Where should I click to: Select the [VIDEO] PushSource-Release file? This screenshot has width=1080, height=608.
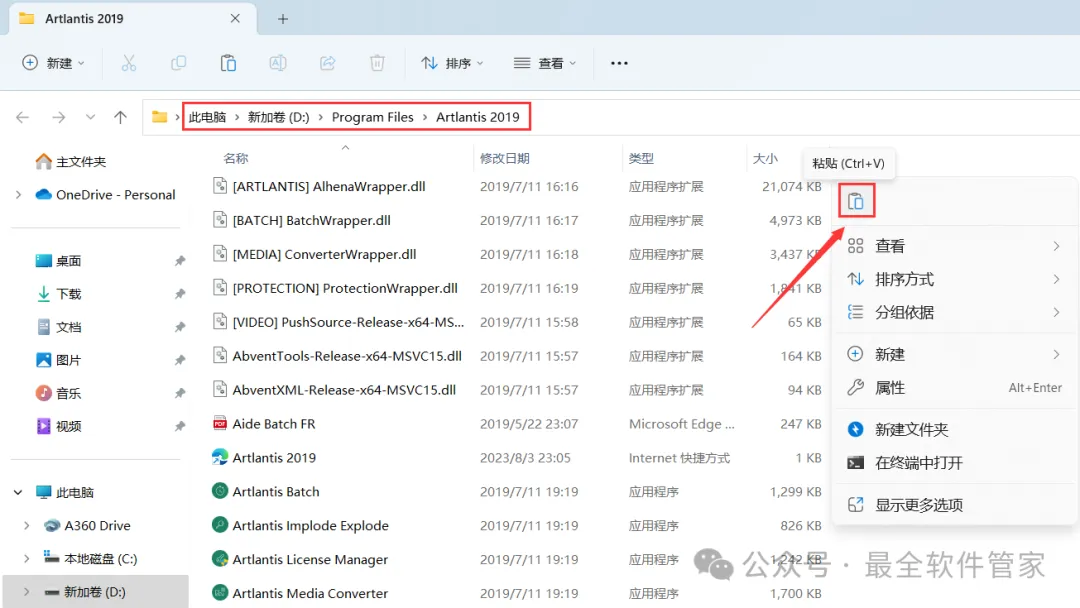coord(349,322)
